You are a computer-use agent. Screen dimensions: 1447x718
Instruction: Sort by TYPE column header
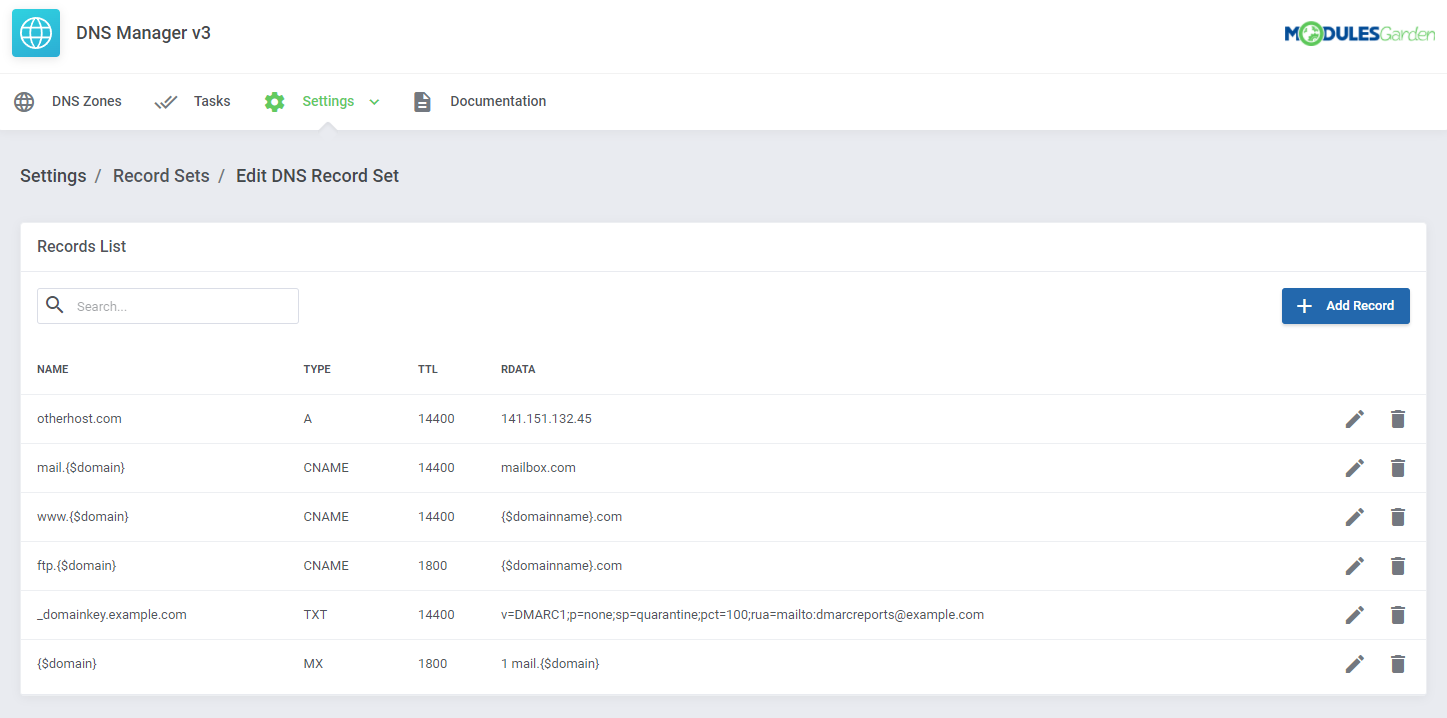317,369
